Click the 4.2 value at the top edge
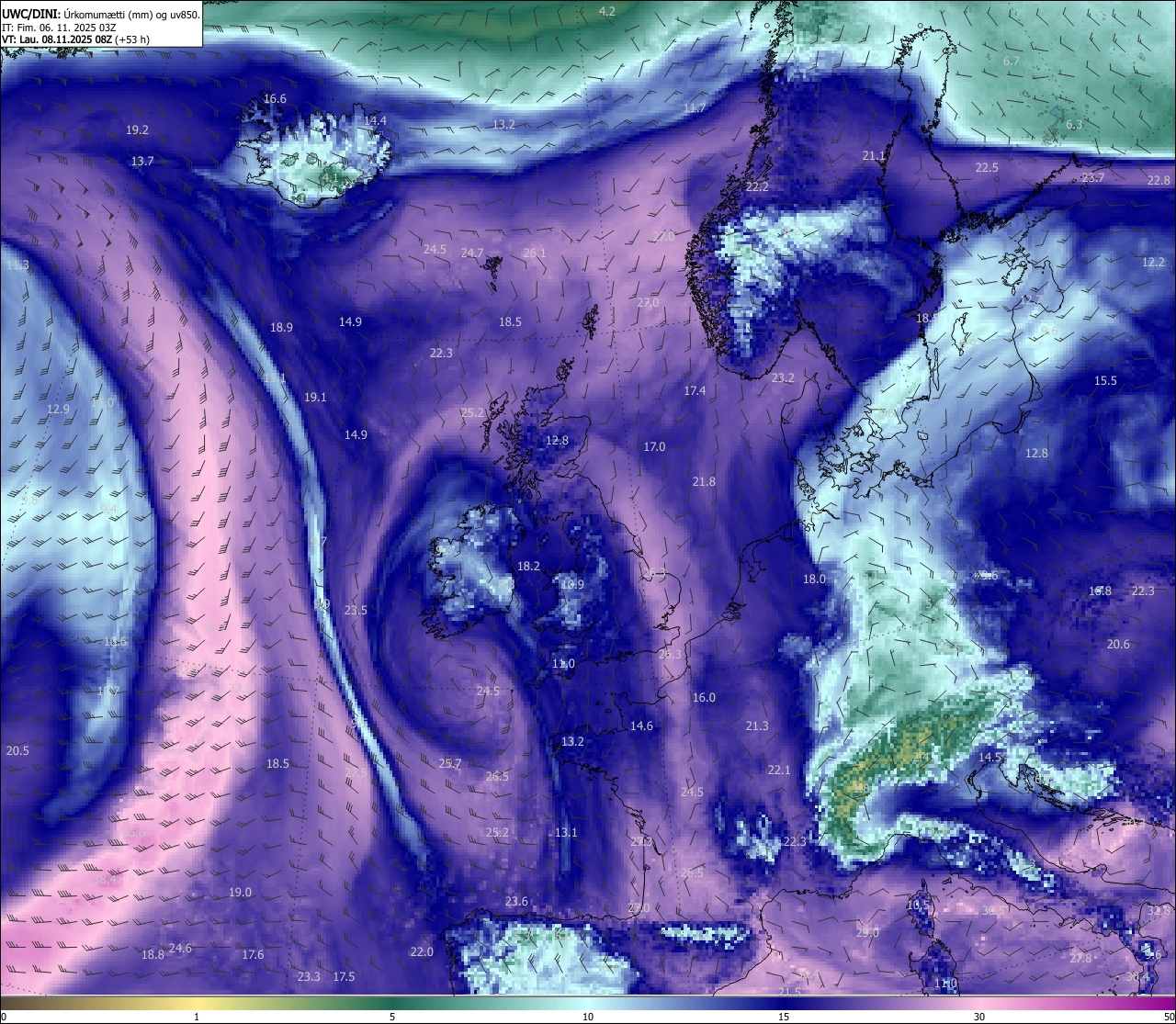1176x1024 pixels. coord(607,11)
